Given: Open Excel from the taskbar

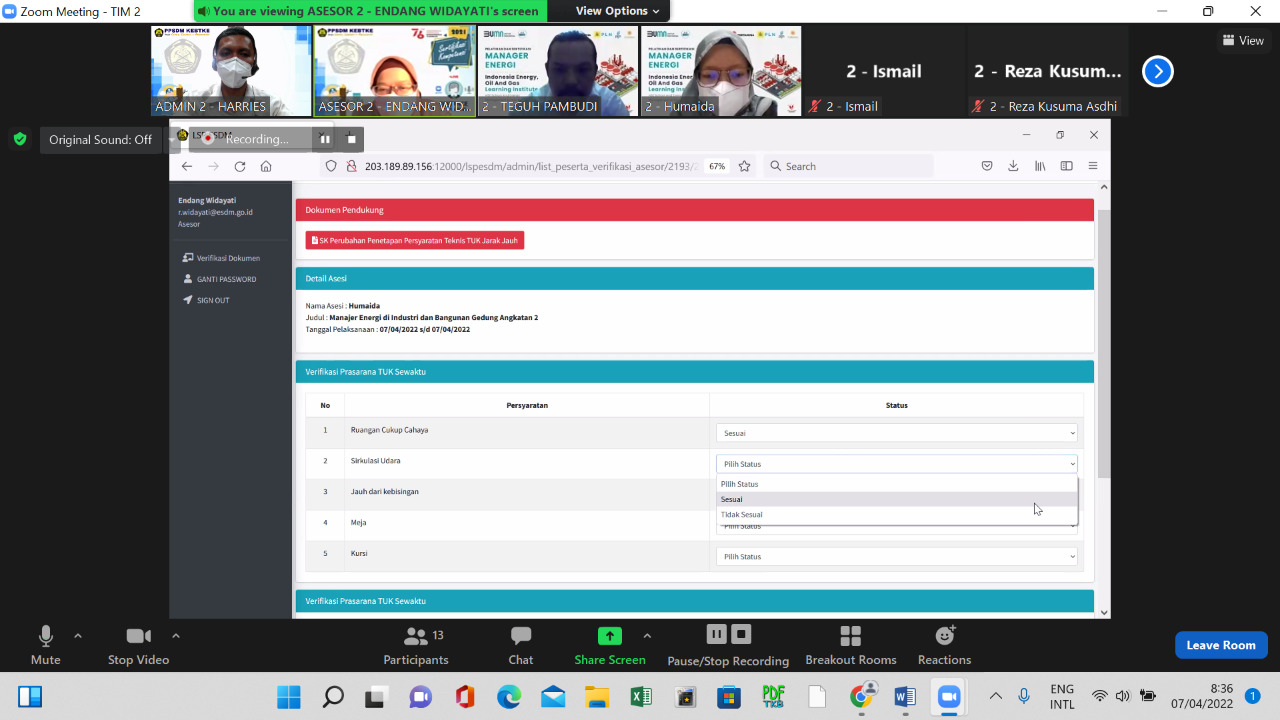Looking at the screenshot, I should [x=641, y=697].
